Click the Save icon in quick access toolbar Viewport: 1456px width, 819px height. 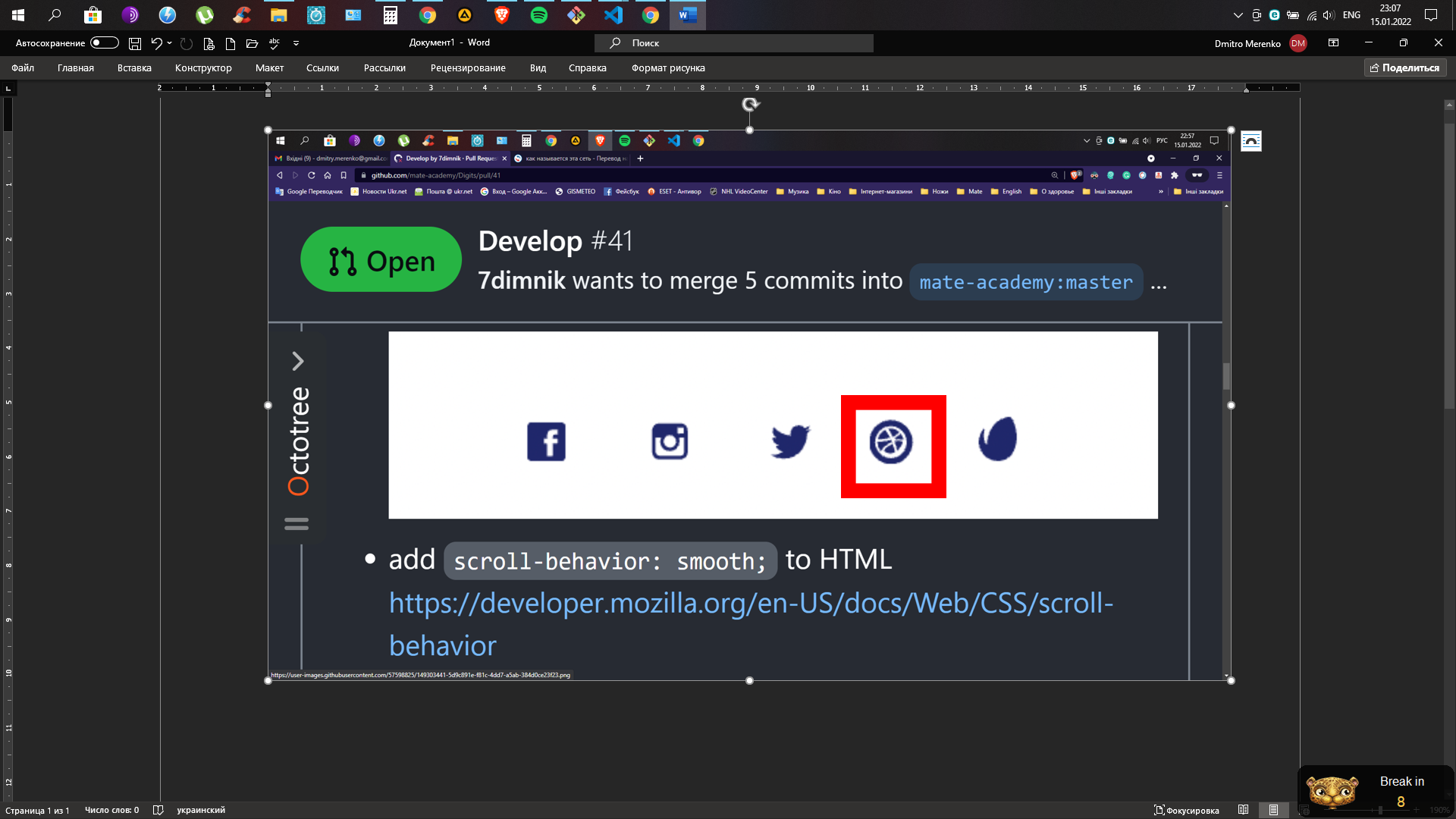click(x=135, y=43)
